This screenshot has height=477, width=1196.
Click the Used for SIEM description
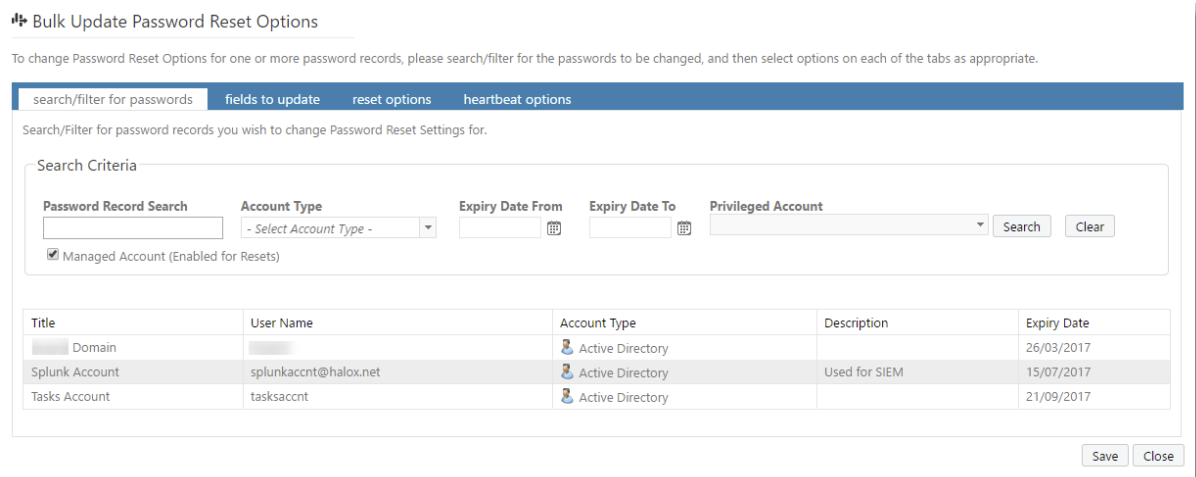861,372
